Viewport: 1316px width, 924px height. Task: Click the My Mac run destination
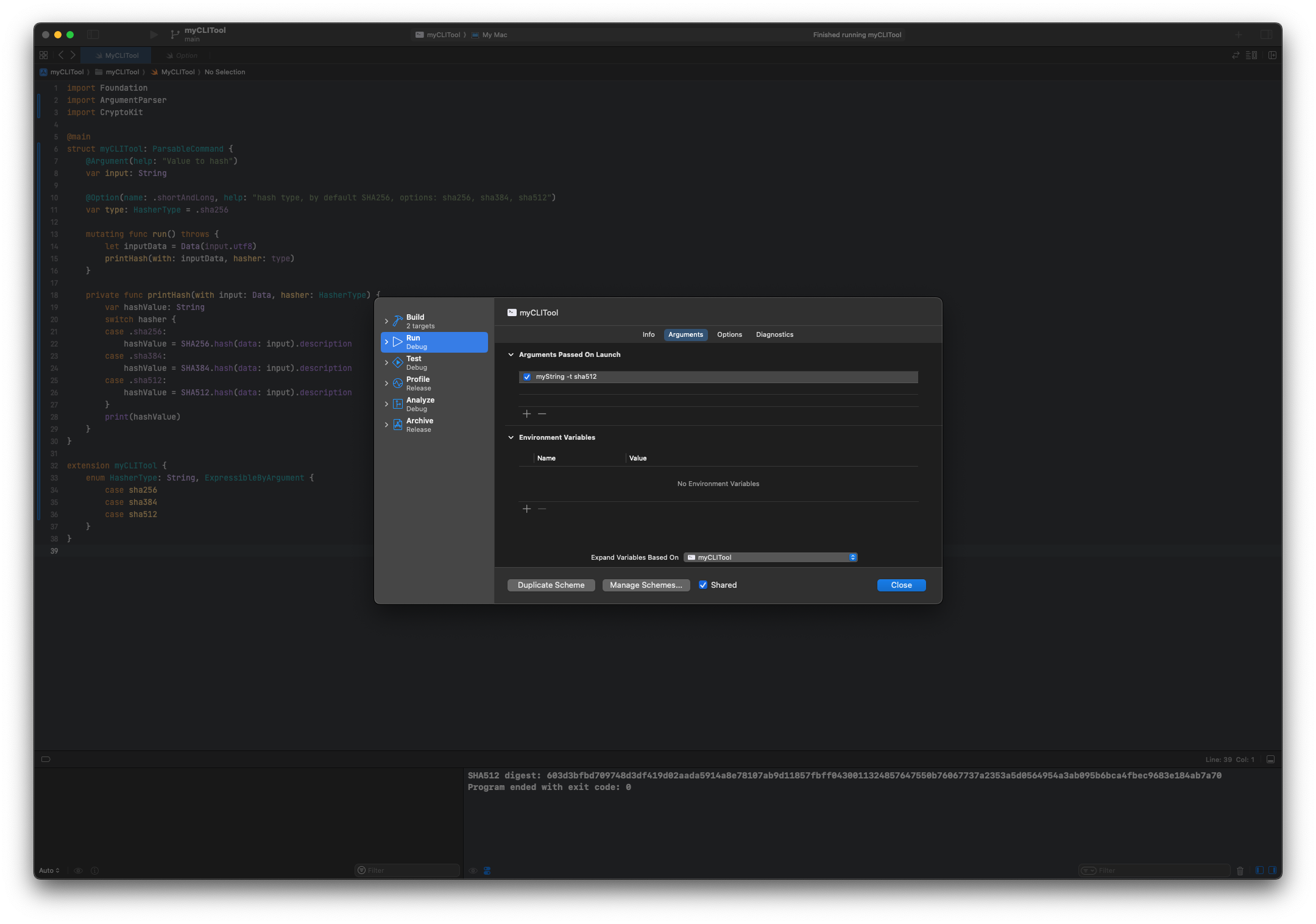489,35
